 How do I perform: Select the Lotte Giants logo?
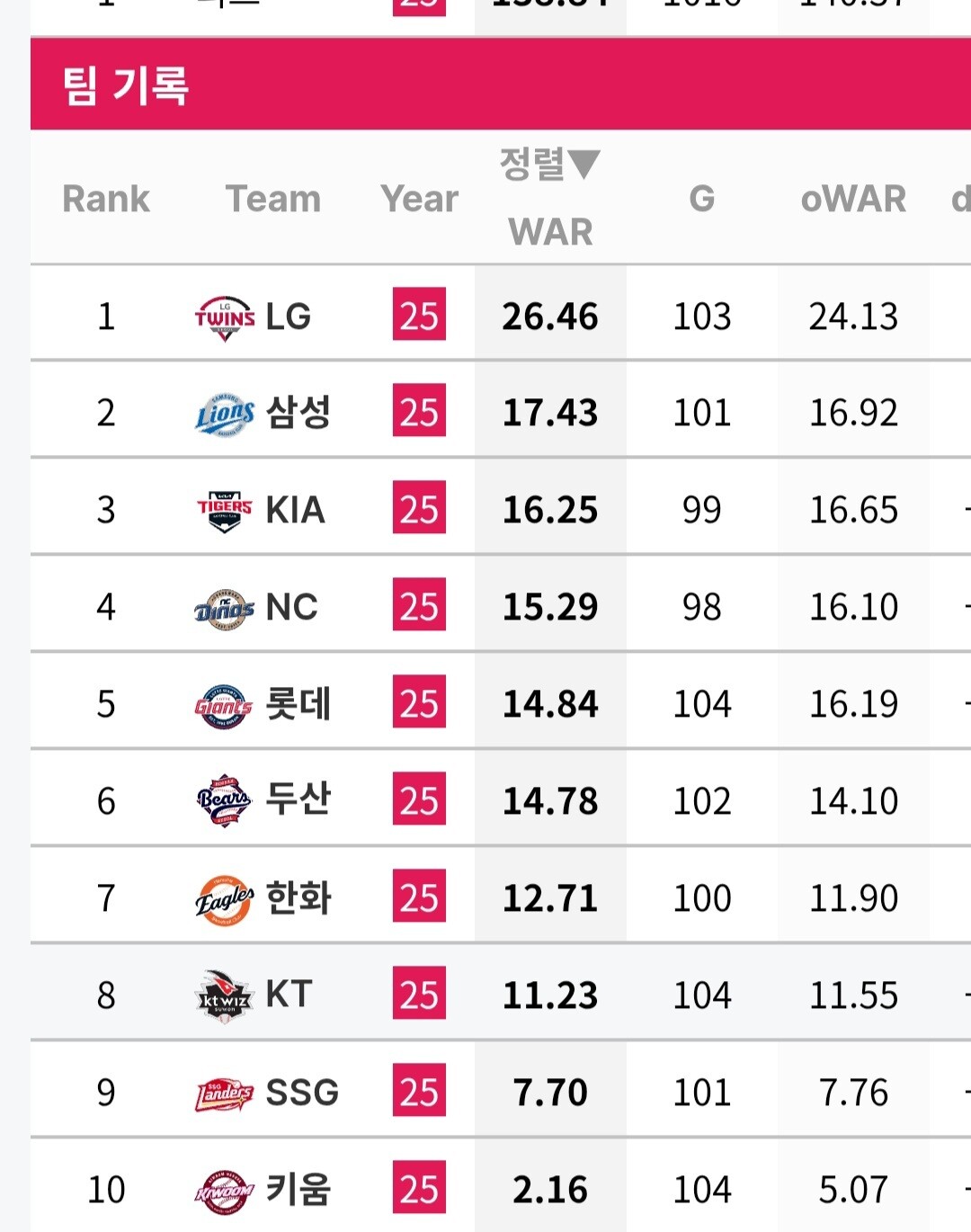coord(224,706)
